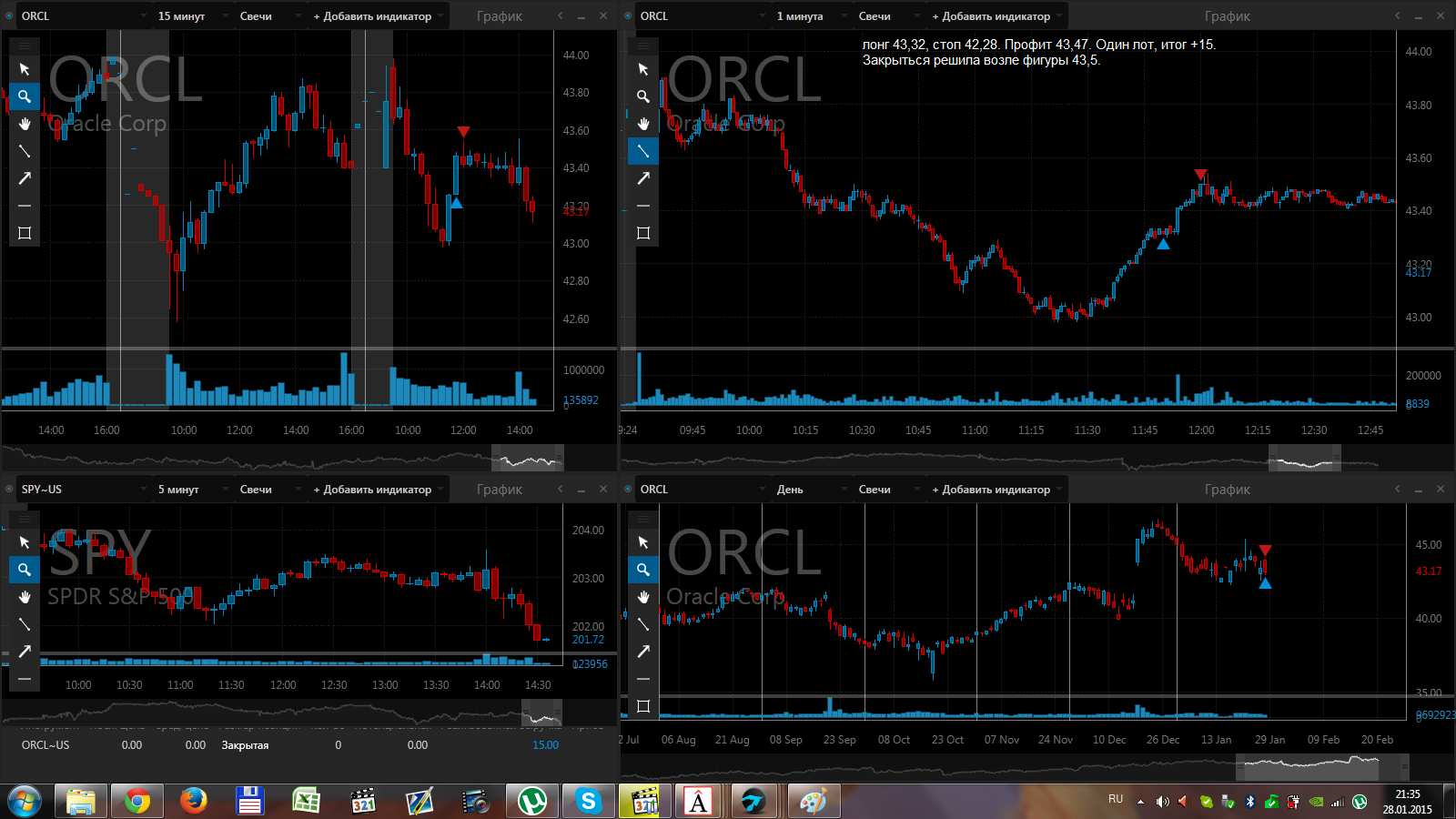The image size is (1456, 819).
Task: Click back chevron in SPY panel header
Action: click(561, 490)
